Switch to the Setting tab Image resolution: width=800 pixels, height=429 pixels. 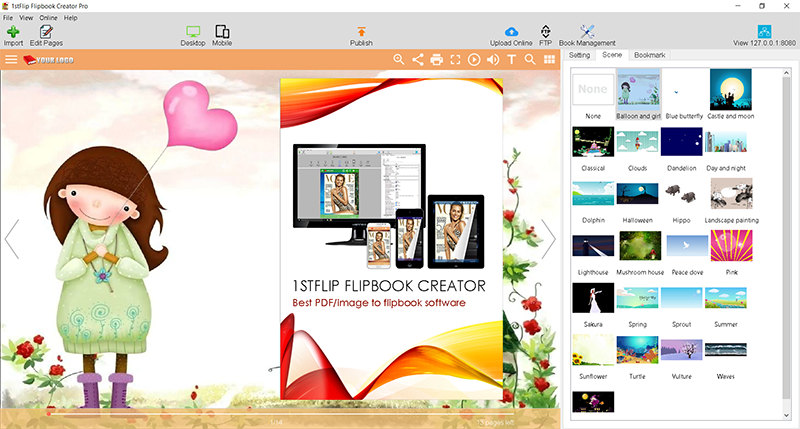click(x=579, y=55)
